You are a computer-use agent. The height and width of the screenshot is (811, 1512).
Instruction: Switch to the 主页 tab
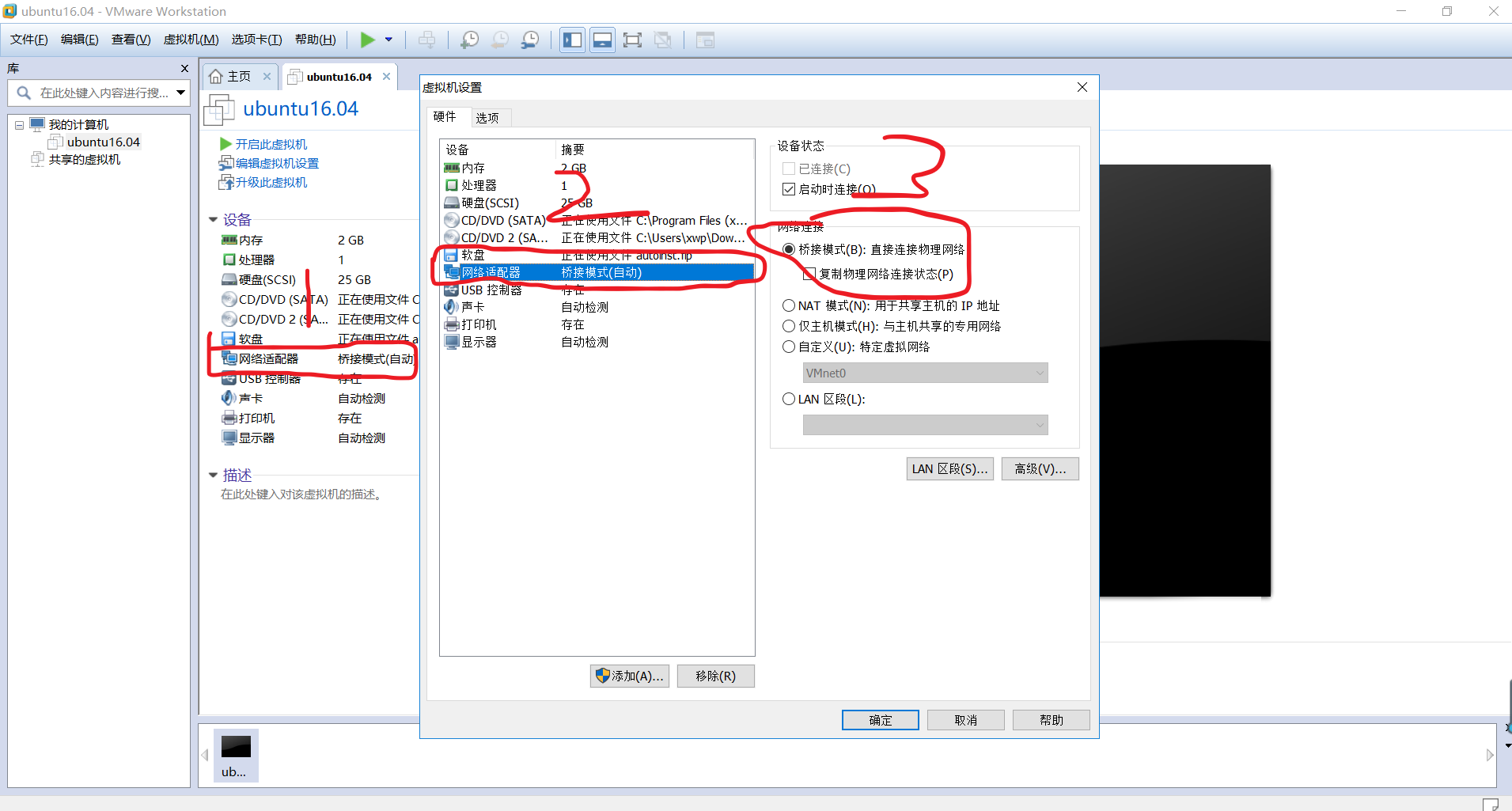[239, 77]
